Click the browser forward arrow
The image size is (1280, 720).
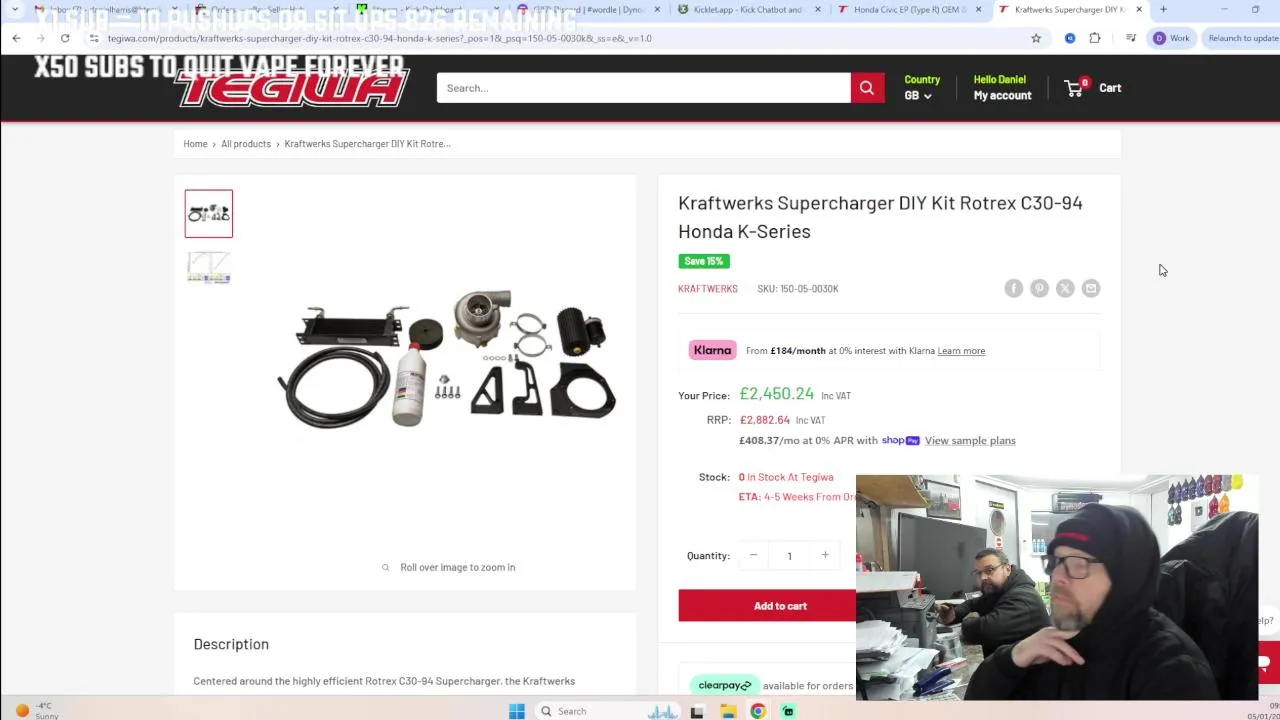coord(40,38)
